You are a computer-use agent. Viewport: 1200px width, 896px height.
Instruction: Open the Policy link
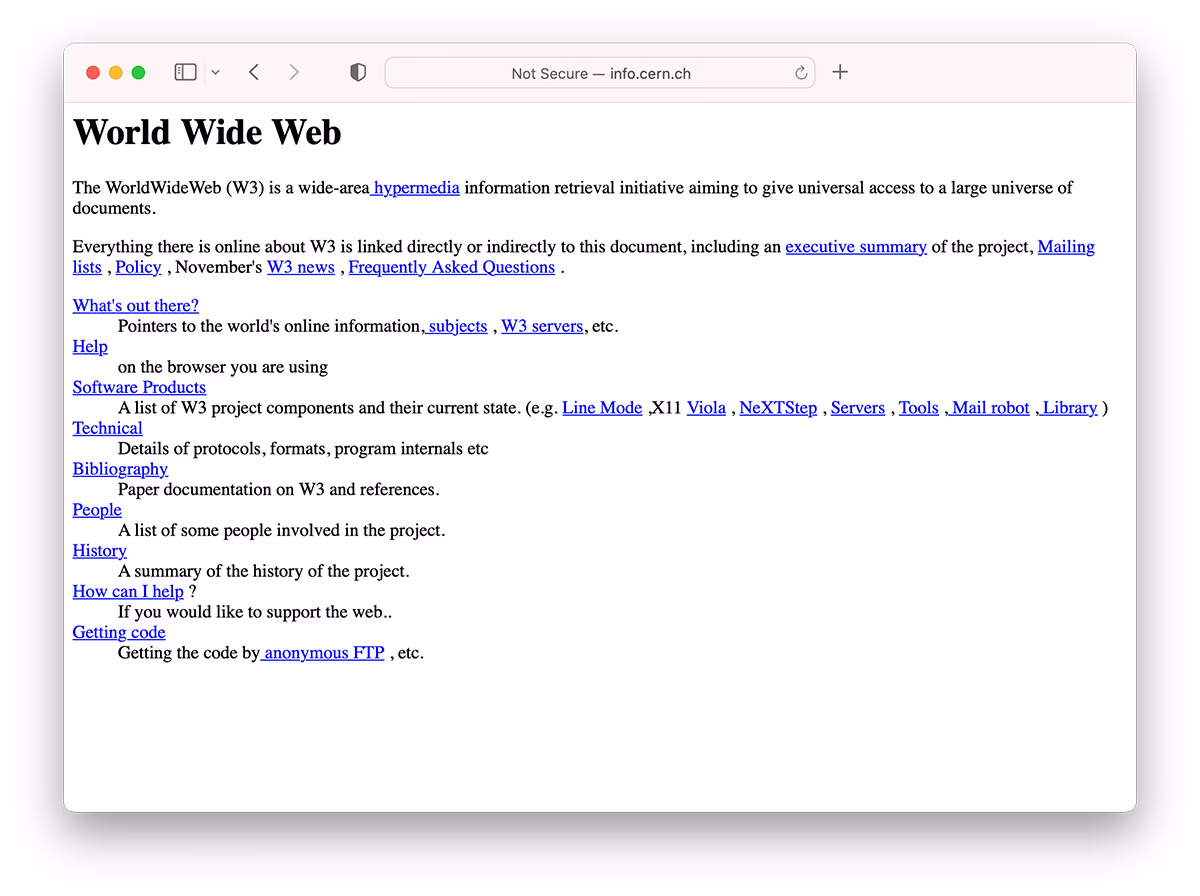point(138,268)
